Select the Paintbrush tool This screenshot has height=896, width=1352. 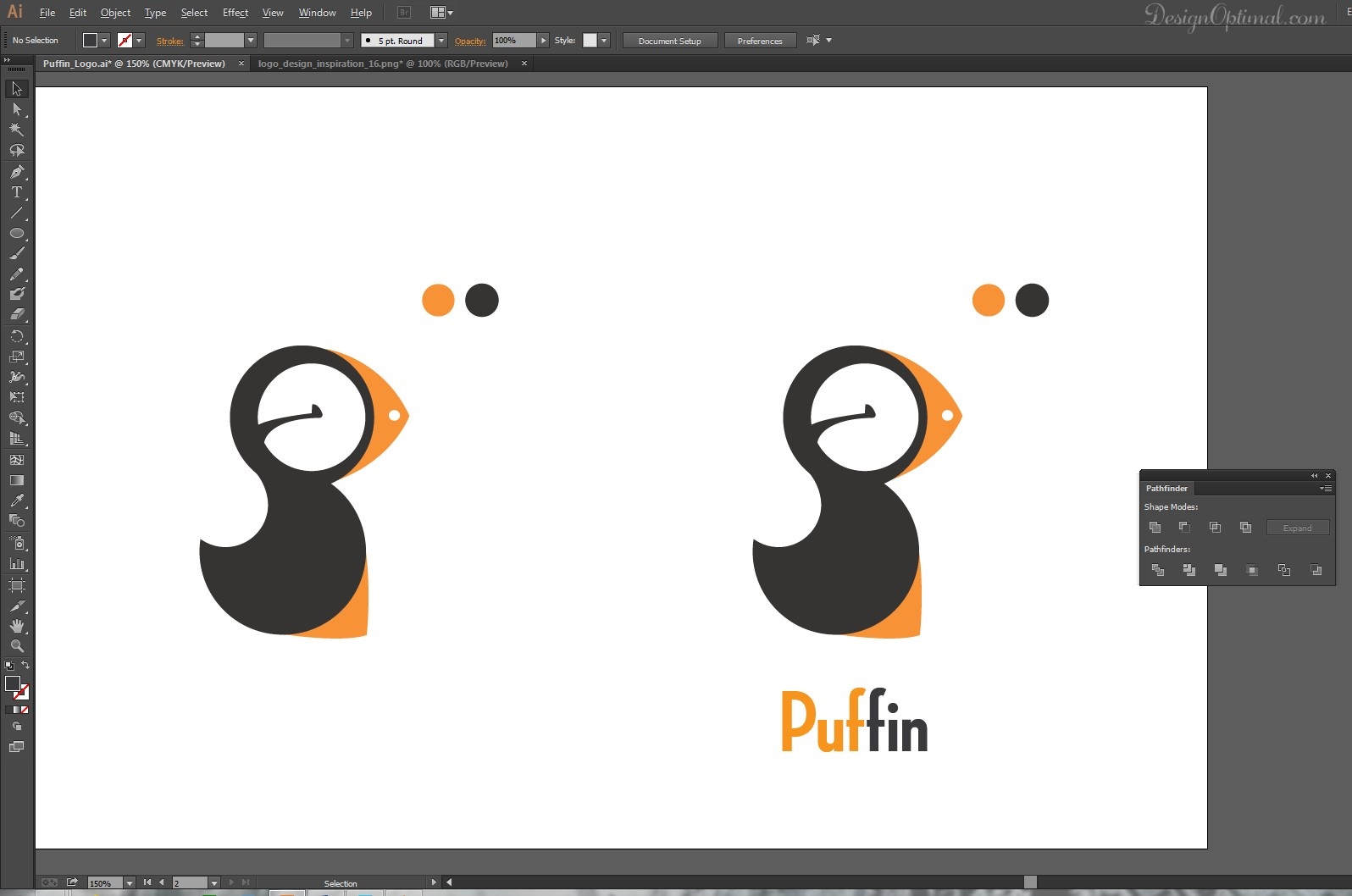point(16,253)
